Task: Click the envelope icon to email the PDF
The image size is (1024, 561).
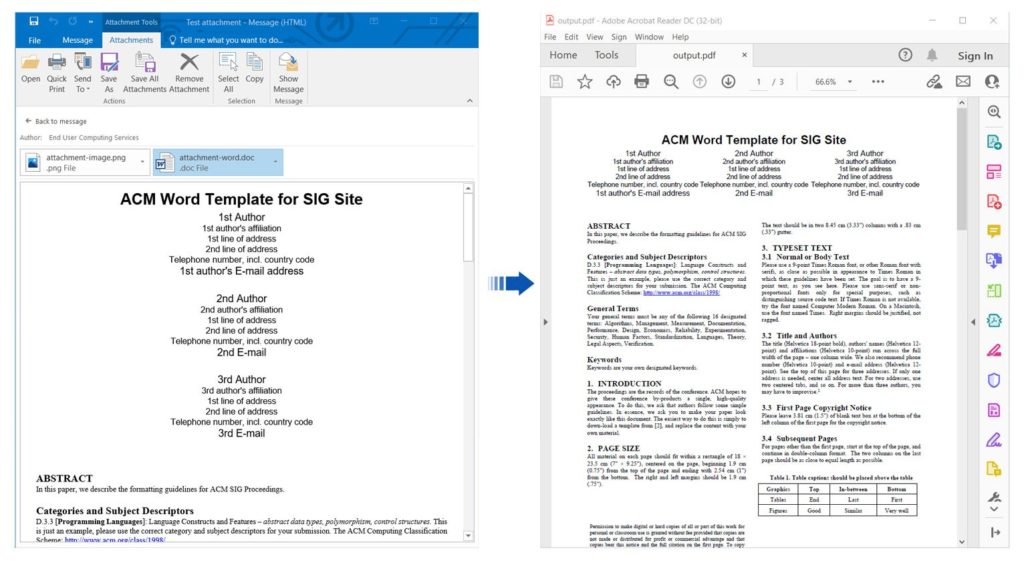Action: point(963,82)
